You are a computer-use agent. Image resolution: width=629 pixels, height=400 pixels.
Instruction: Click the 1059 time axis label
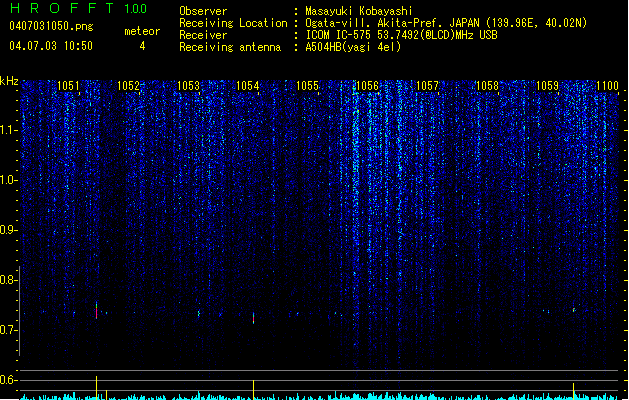547,86
